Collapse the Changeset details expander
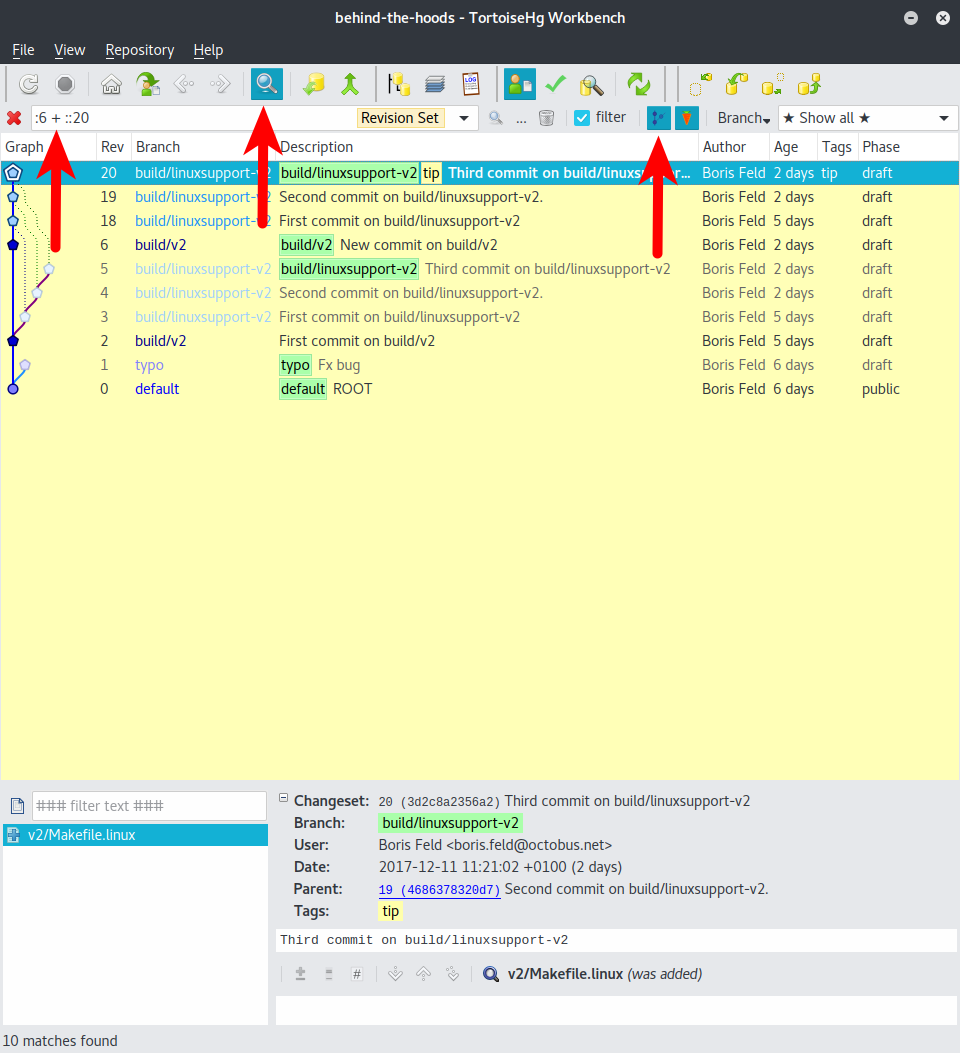The image size is (960, 1053). click(283, 798)
